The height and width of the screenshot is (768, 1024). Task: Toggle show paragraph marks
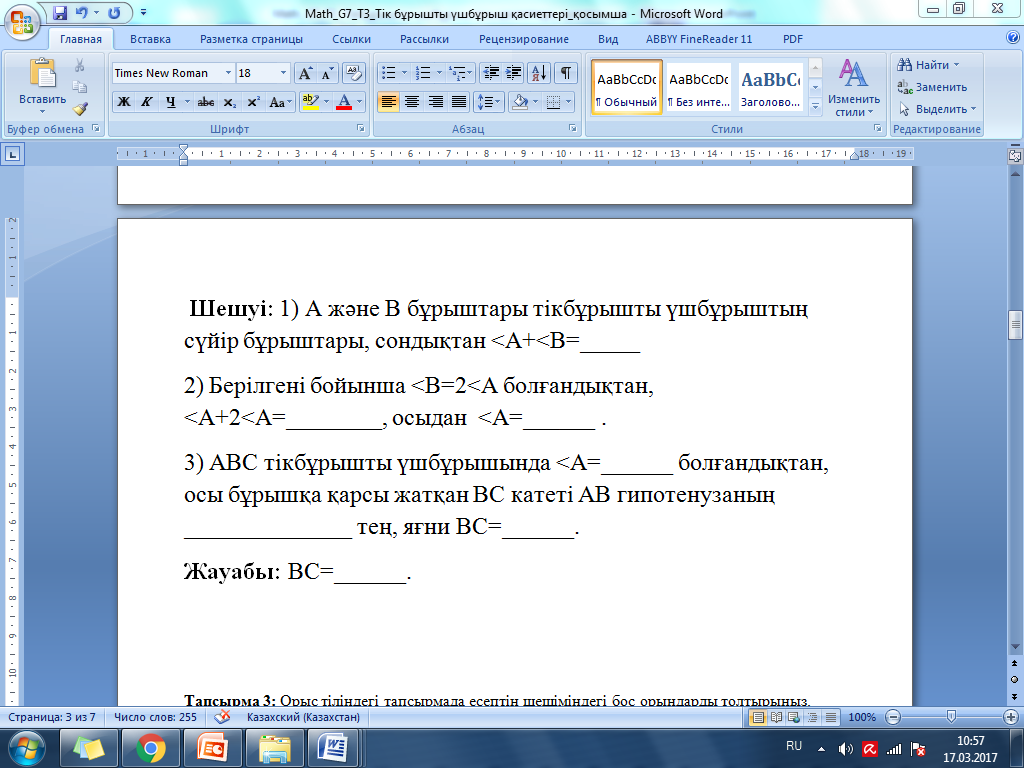click(566, 73)
